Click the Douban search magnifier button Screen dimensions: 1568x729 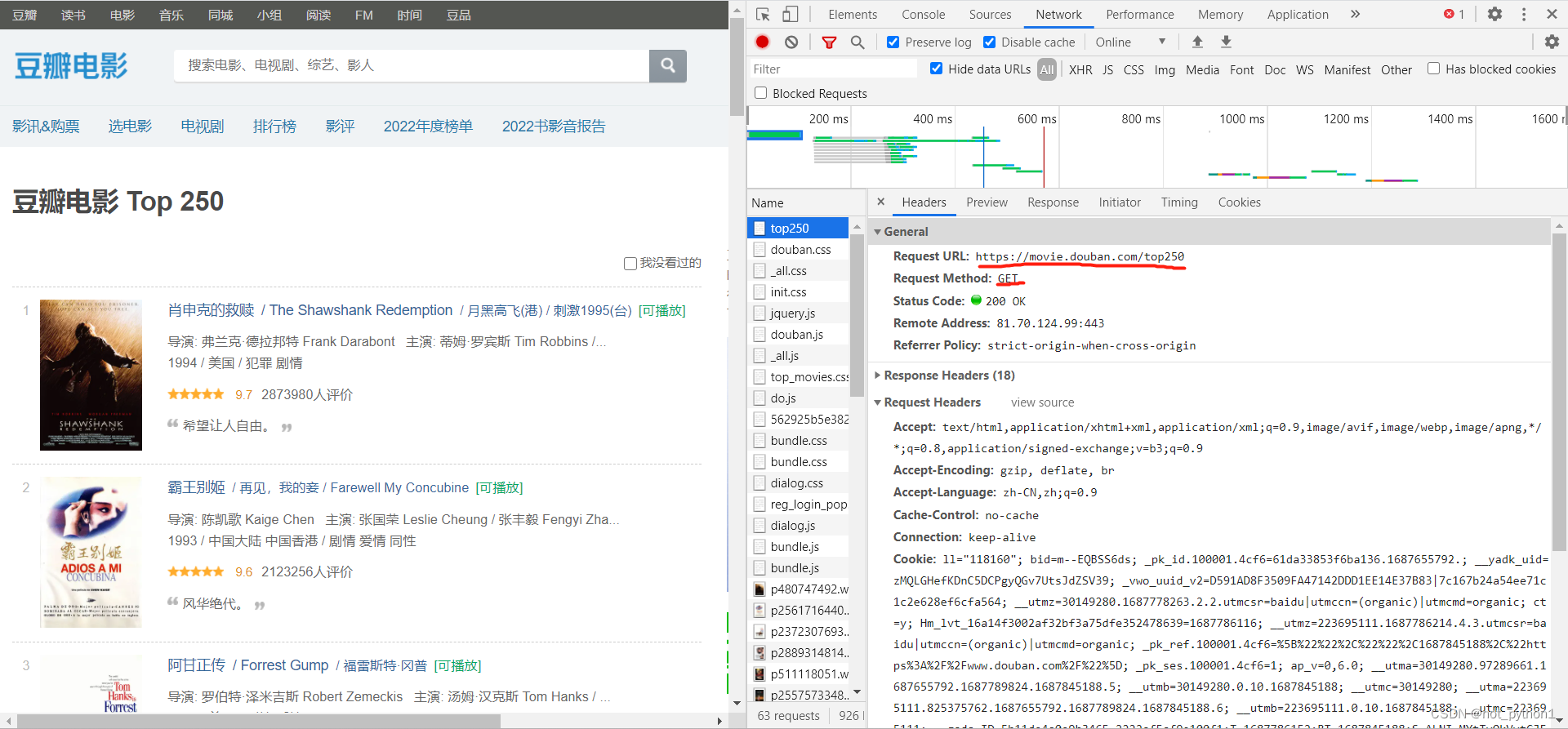click(x=668, y=65)
